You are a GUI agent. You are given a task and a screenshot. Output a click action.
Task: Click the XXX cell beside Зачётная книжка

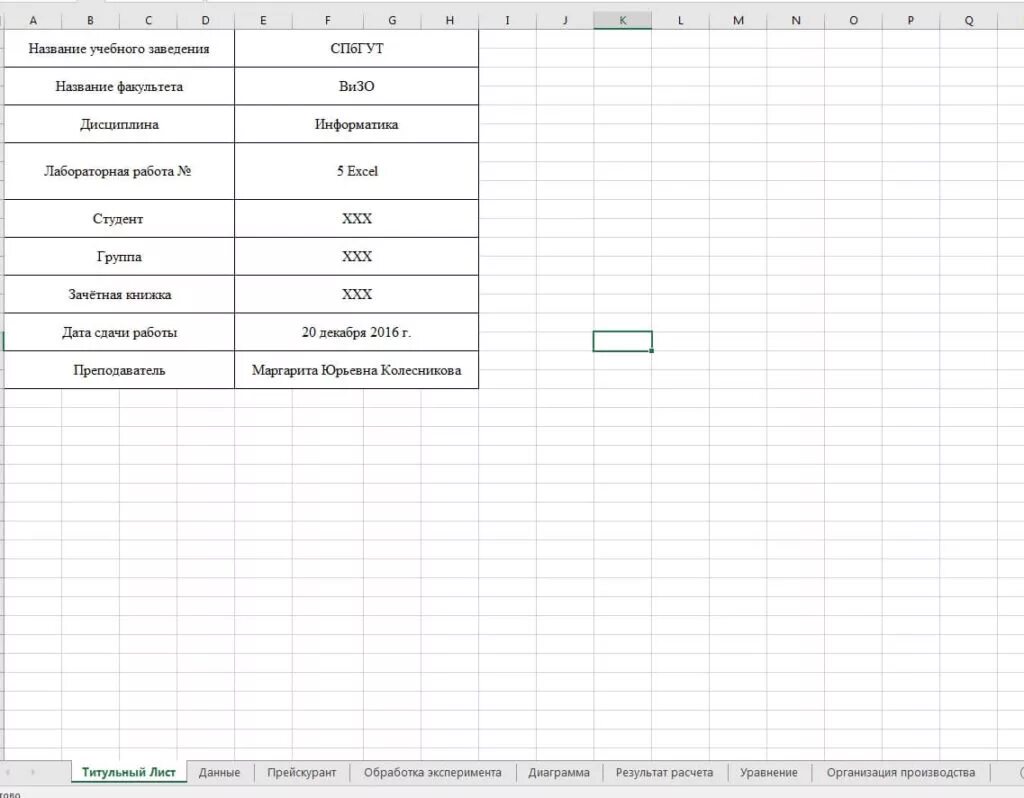(357, 295)
